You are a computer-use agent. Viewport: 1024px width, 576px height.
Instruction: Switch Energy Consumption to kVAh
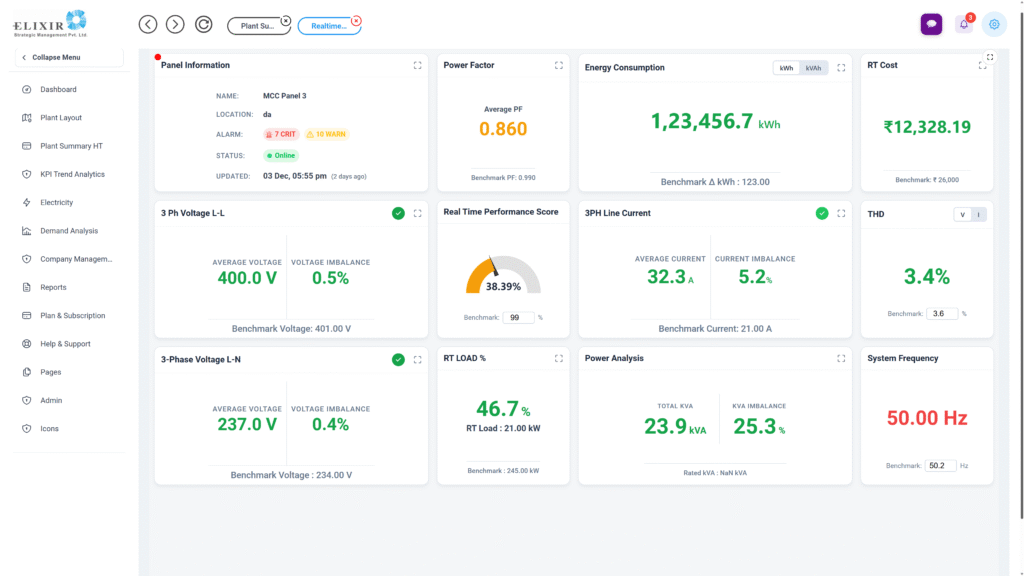tap(814, 68)
